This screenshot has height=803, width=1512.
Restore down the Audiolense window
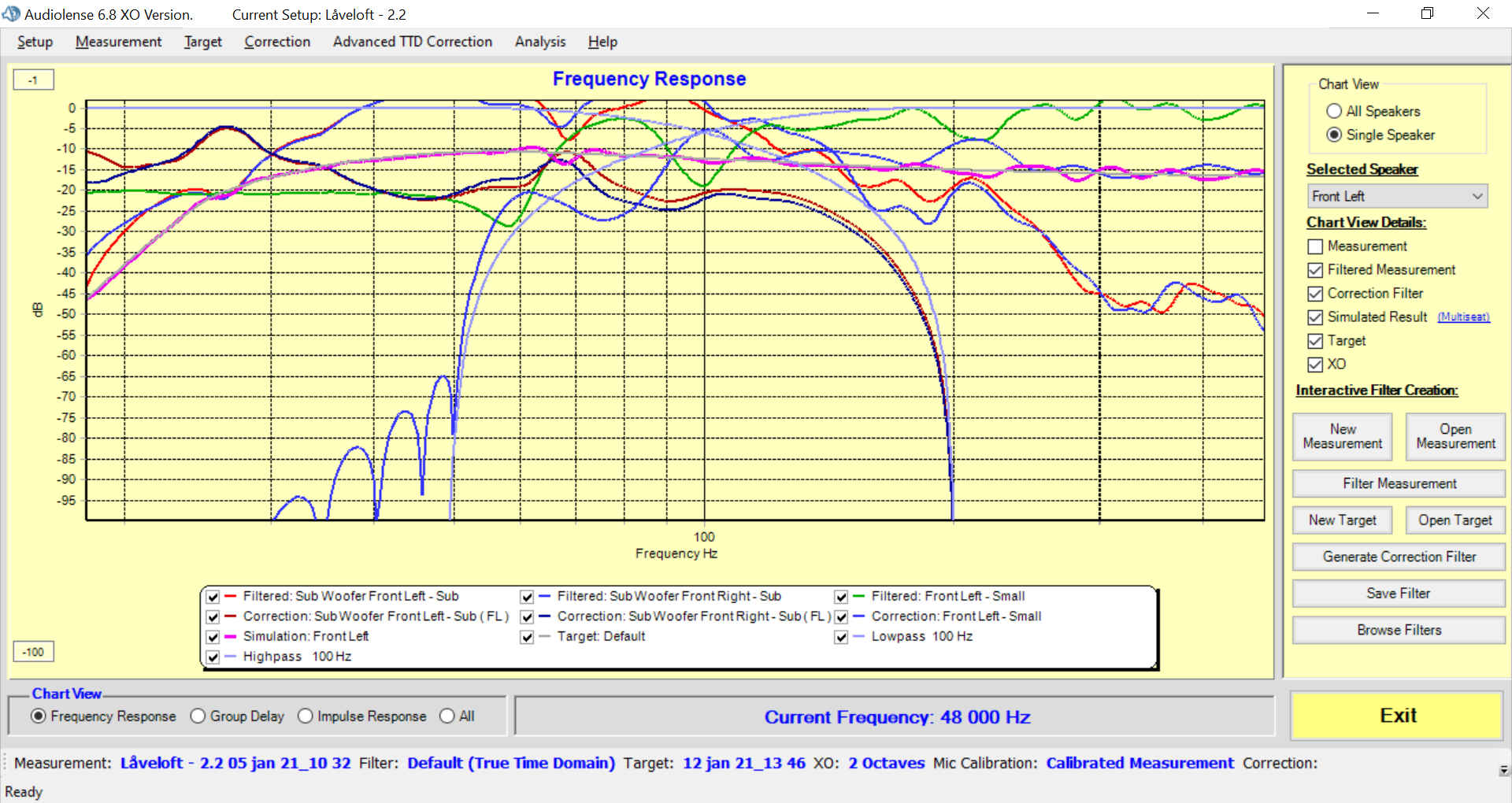(x=1427, y=13)
